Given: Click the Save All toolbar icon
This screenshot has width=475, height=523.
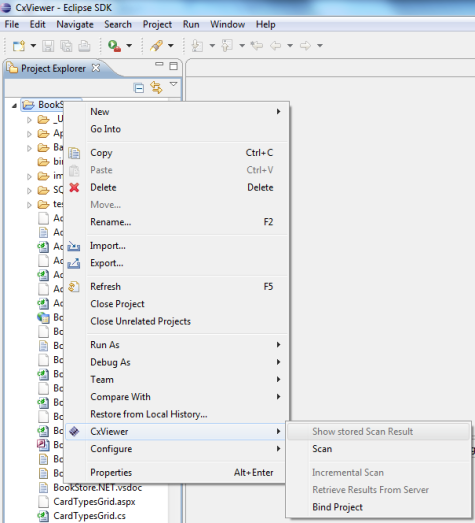Looking at the screenshot, I should pyautogui.click(x=66, y=46).
